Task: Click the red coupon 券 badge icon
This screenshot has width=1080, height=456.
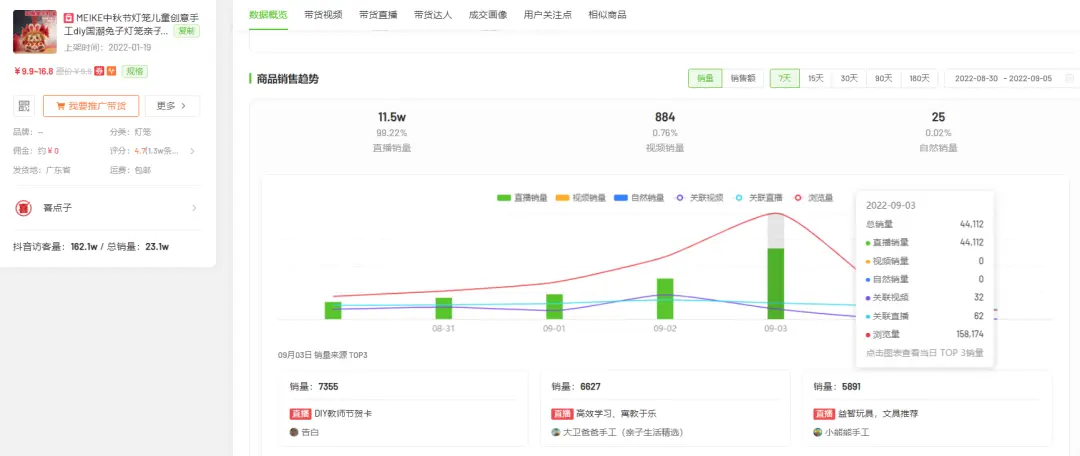Action: pos(100,71)
